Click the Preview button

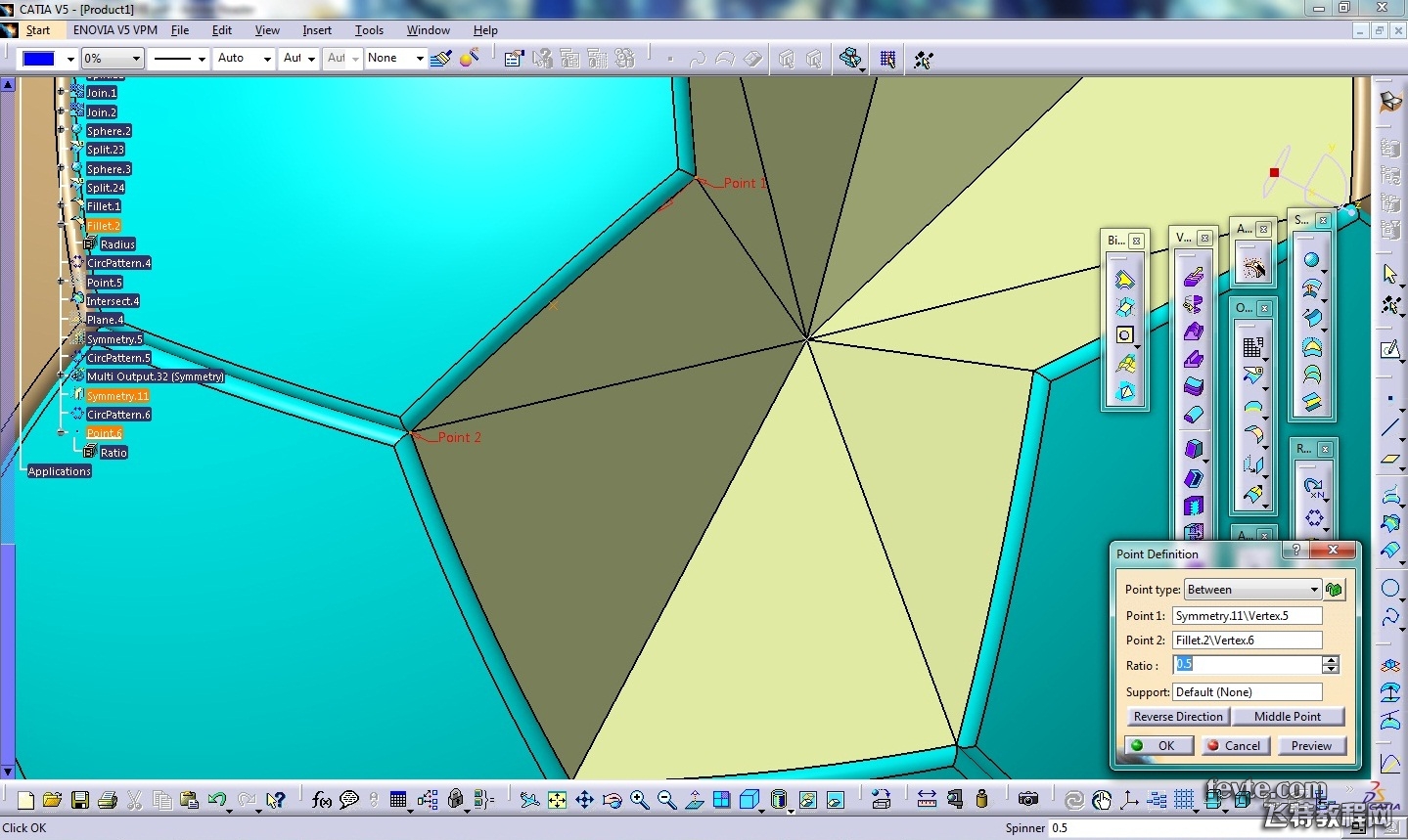coord(1311,745)
